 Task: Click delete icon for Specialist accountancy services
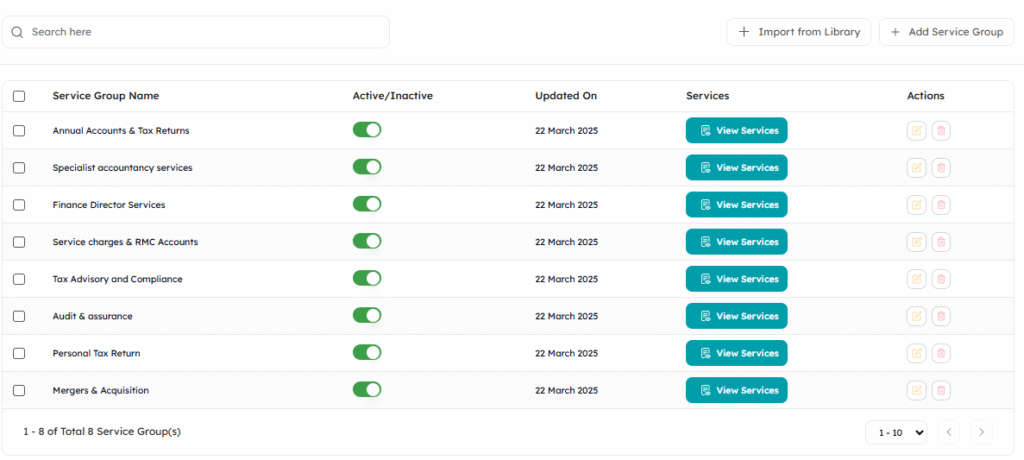(941, 168)
